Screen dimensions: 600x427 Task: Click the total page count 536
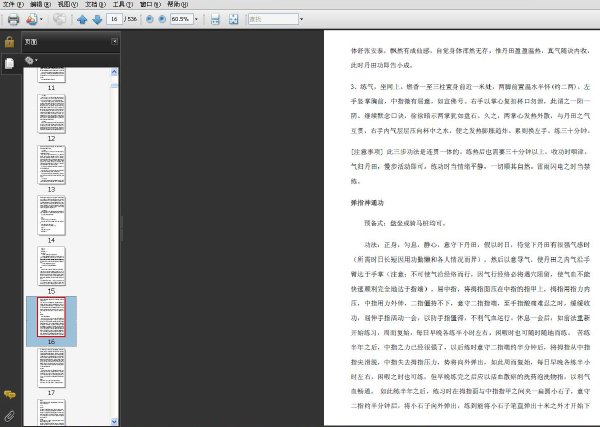(x=130, y=19)
